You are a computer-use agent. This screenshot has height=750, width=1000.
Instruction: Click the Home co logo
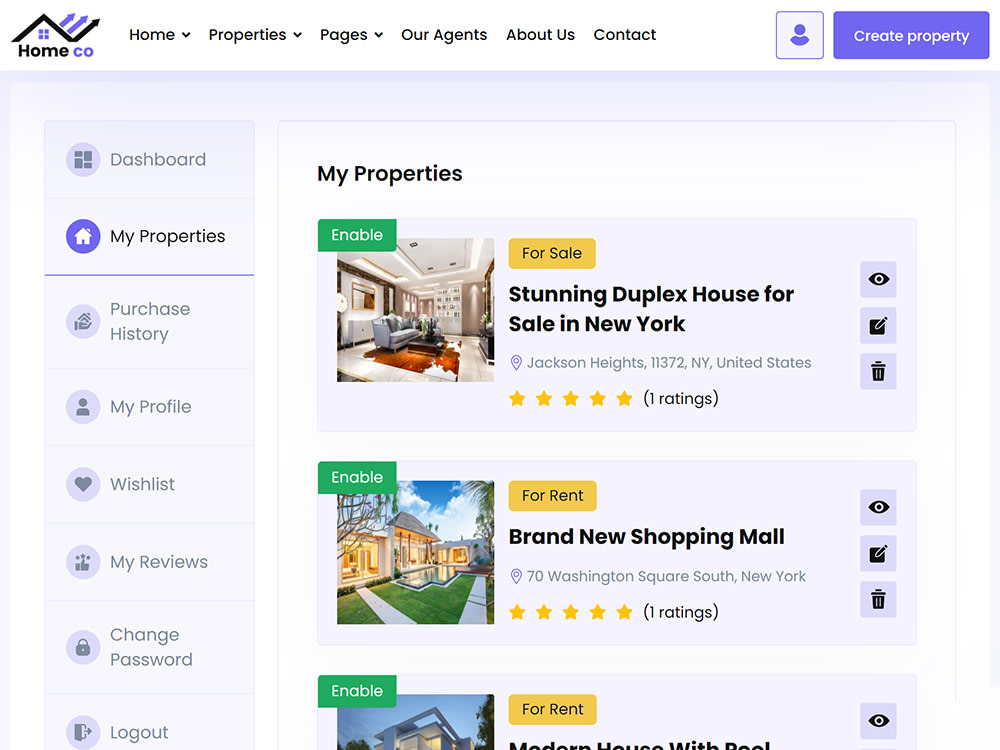(x=55, y=36)
